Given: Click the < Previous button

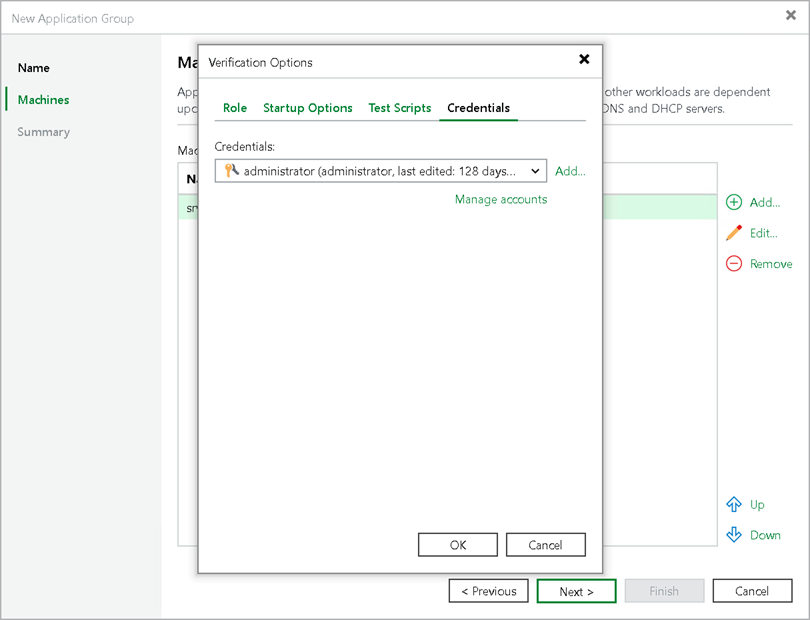Looking at the screenshot, I should tap(489, 591).
